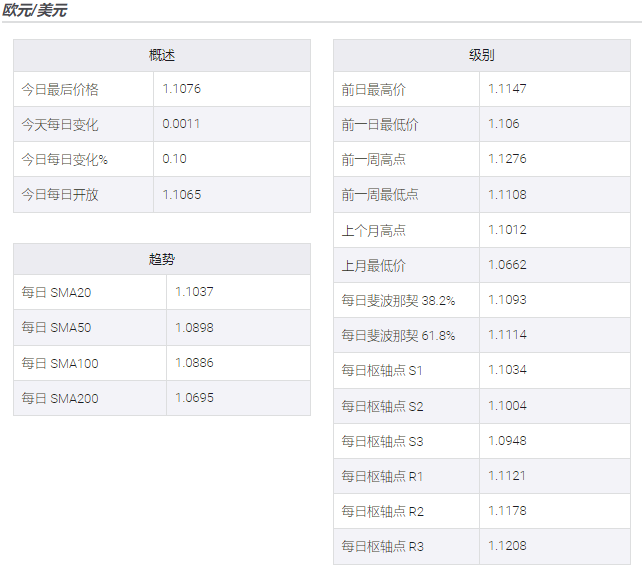644x574 pixels.
Task: Click the 上个月高点 value 1.1012
Action: click(x=507, y=230)
